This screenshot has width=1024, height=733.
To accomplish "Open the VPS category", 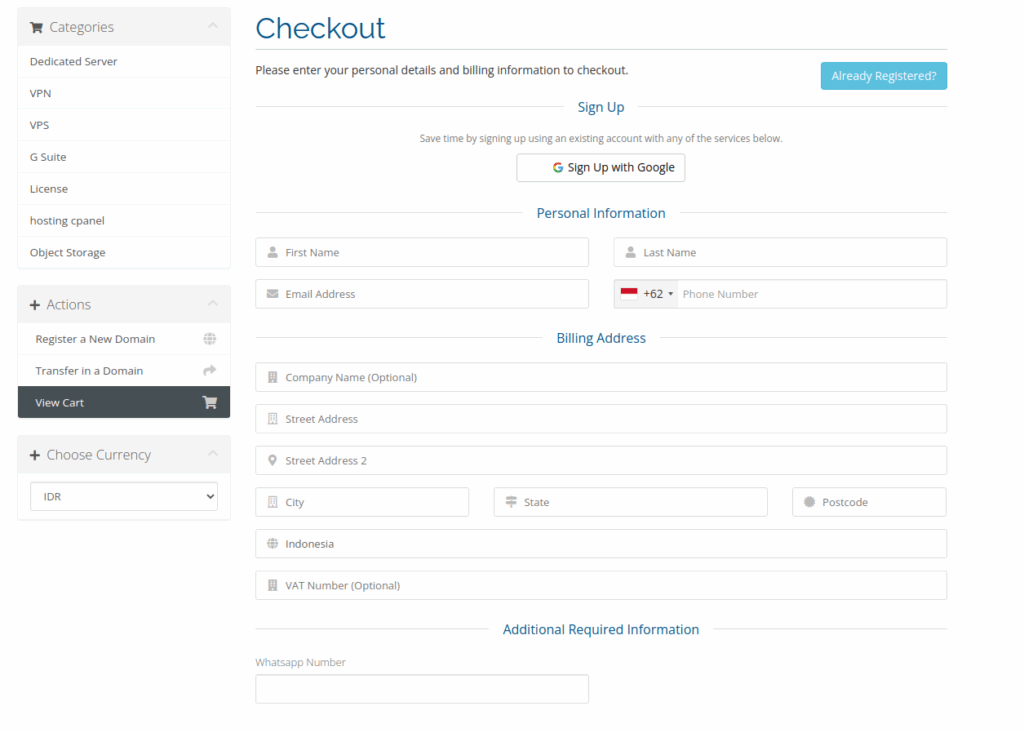I will coord(124,125).
